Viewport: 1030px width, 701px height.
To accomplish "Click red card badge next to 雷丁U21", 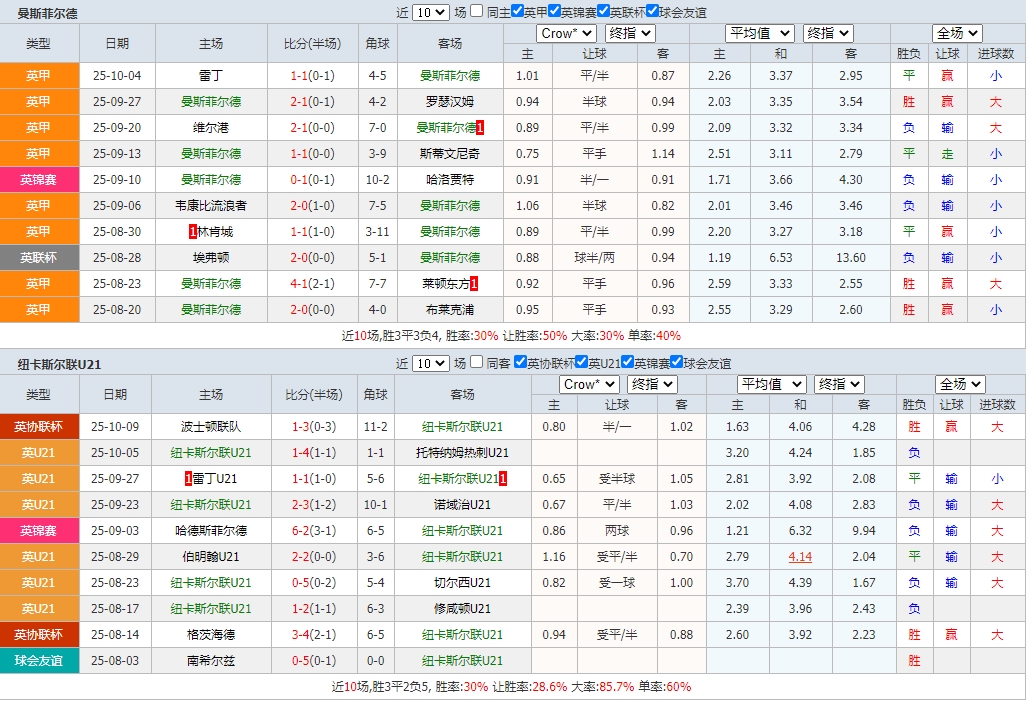I will pyautogui.click(x=186, y=478).
